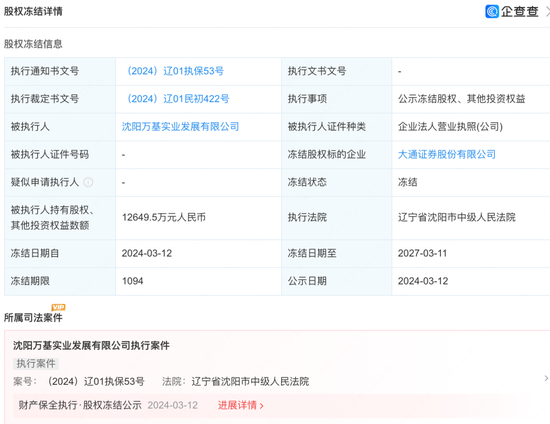Viewport: 550px width, 424px height.
Task: Click the 执行通知书文号 label cell
Action: (60, 71)
